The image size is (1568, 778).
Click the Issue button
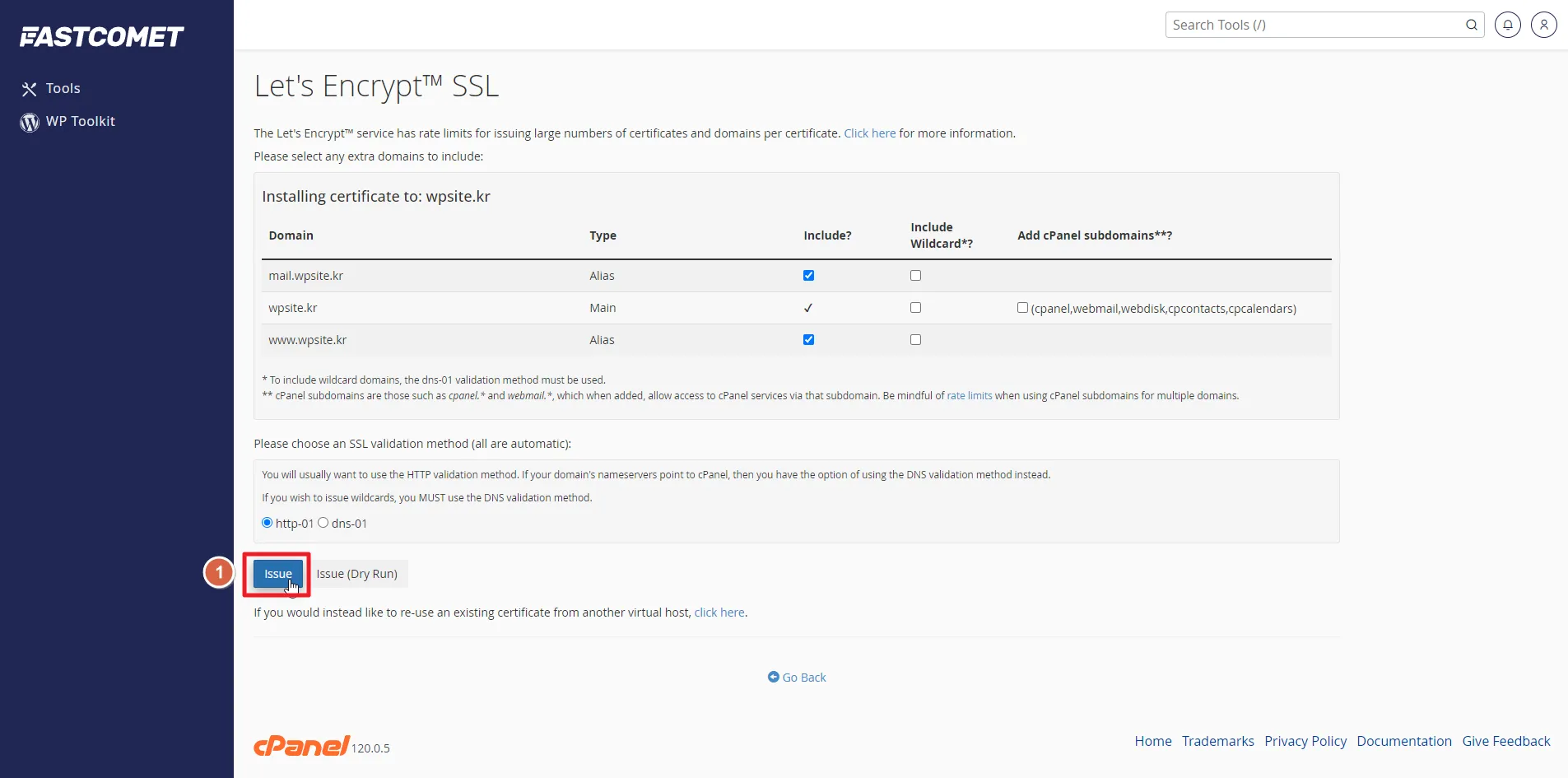278,574
